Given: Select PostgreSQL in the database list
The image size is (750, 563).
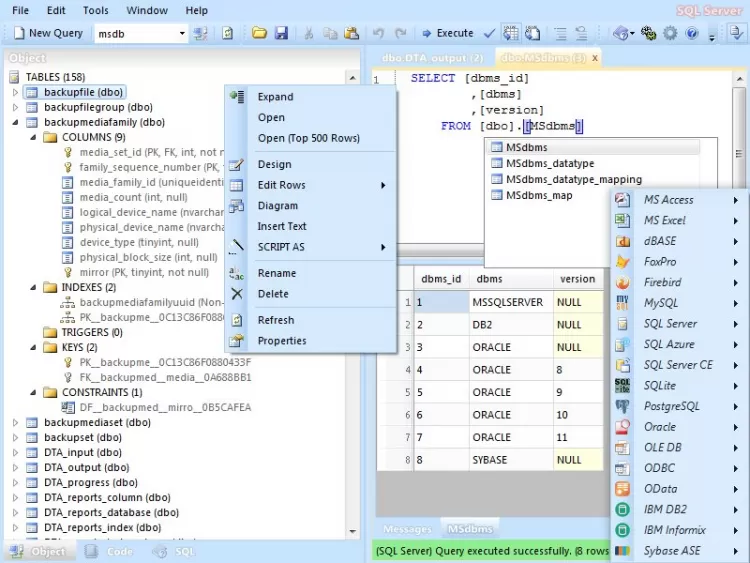Looking at the screenshot, I should pos(671,406).
